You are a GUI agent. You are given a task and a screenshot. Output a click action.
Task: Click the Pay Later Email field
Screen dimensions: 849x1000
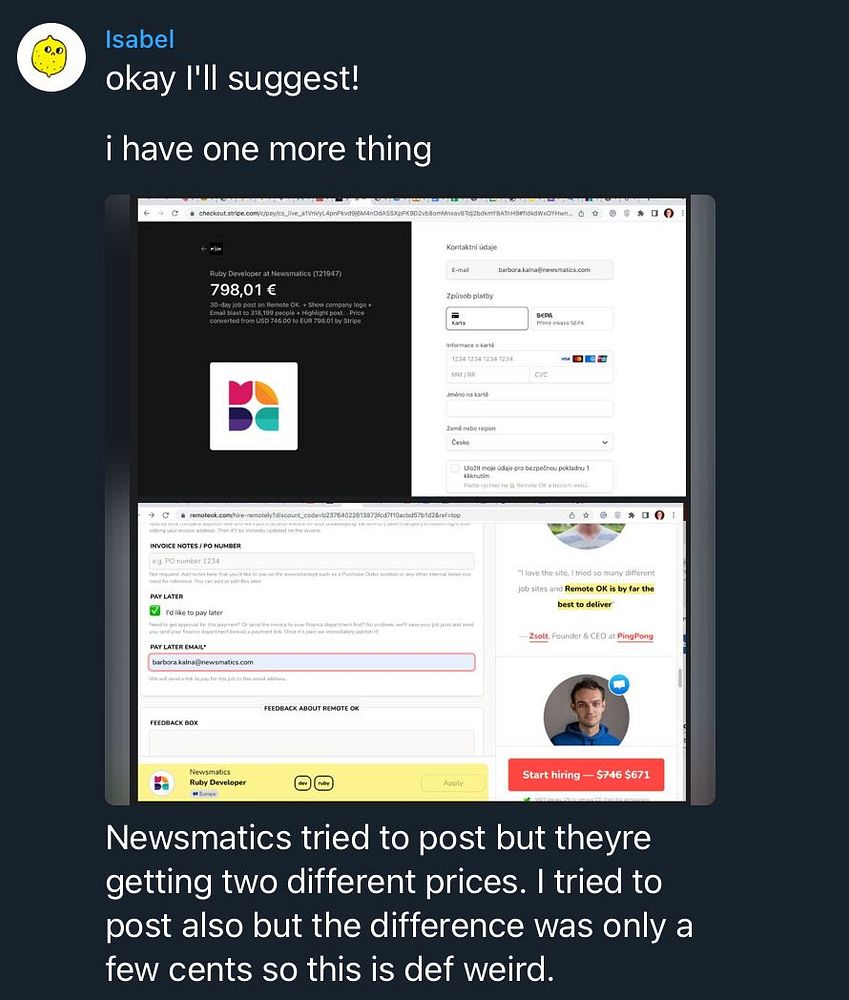click(x=312, y=662)
